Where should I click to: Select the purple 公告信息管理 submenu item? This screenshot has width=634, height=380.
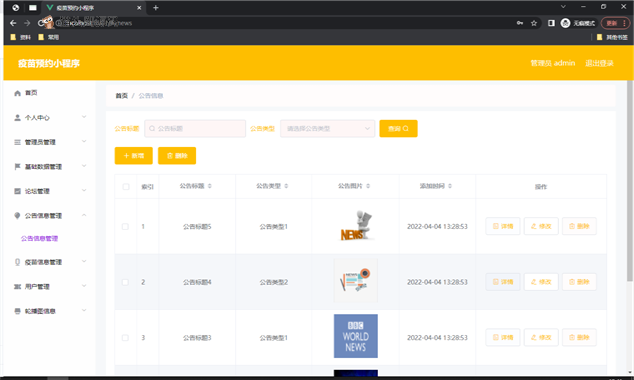coord(40,239)
